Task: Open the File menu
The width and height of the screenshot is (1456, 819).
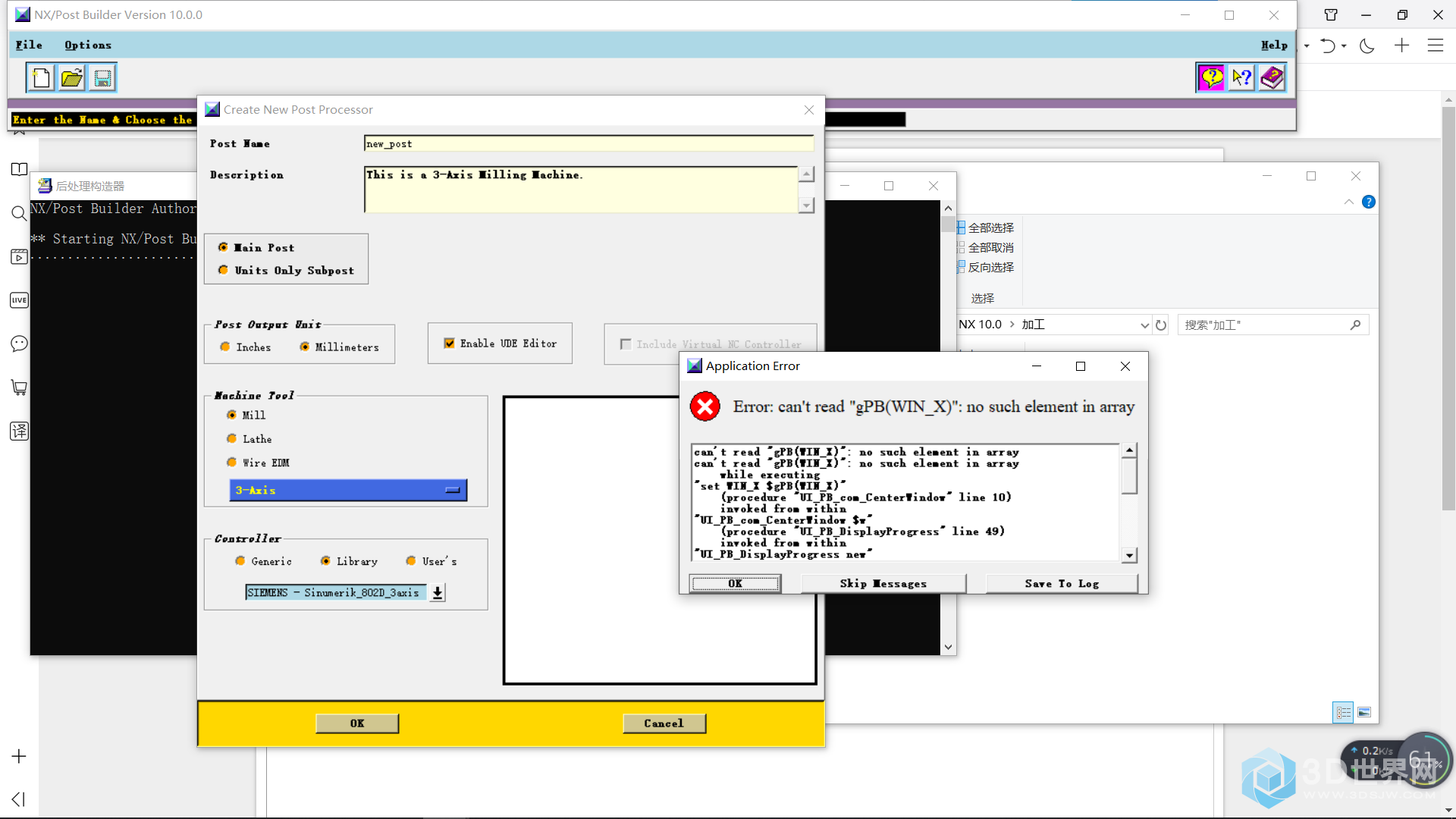Action: click(x=29, y=45)
